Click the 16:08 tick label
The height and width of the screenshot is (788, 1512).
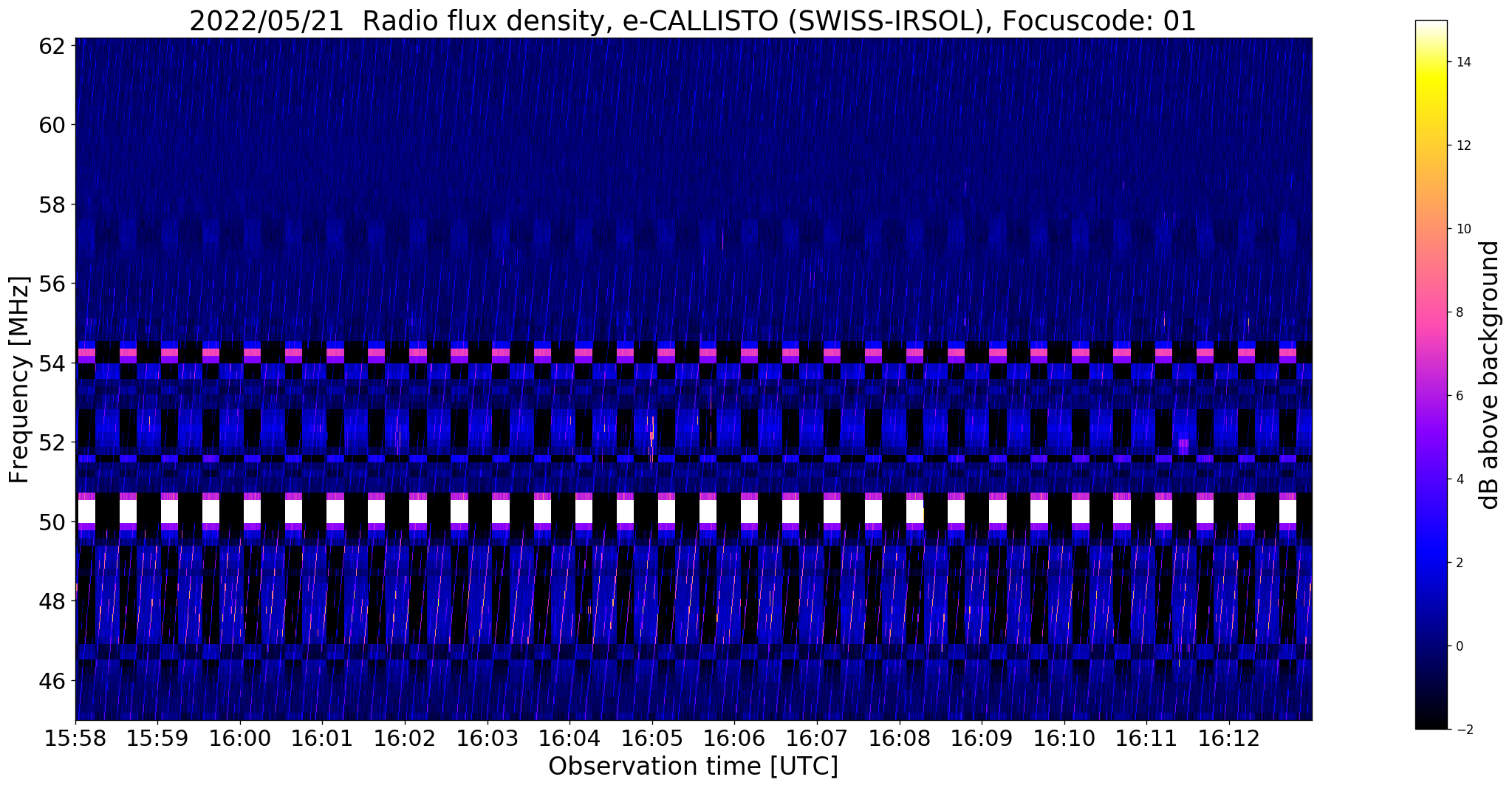point(900,739)
